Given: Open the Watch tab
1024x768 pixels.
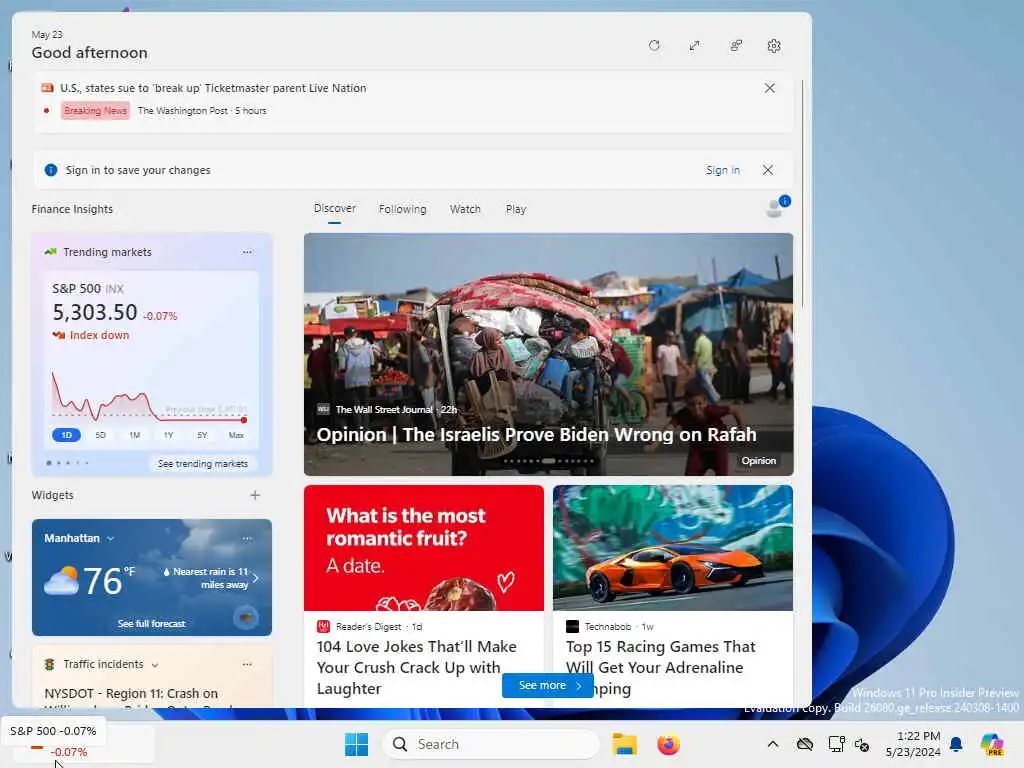Looking at the screenshot, I should (465, 209).
